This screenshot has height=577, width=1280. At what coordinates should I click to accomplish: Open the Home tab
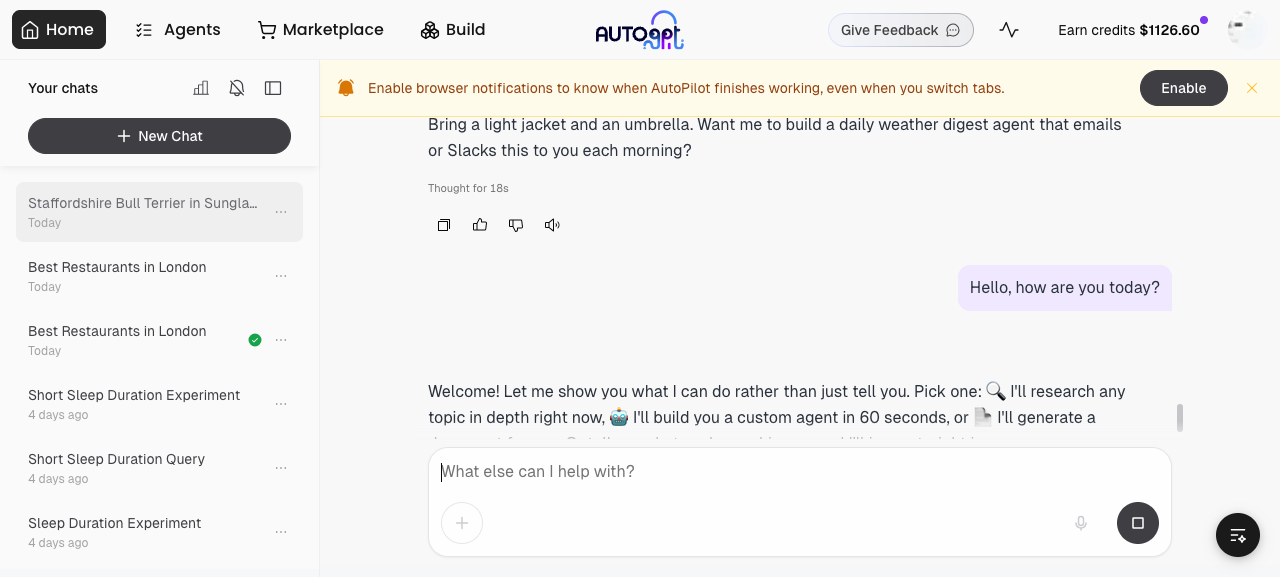click(x=59, y=30)
